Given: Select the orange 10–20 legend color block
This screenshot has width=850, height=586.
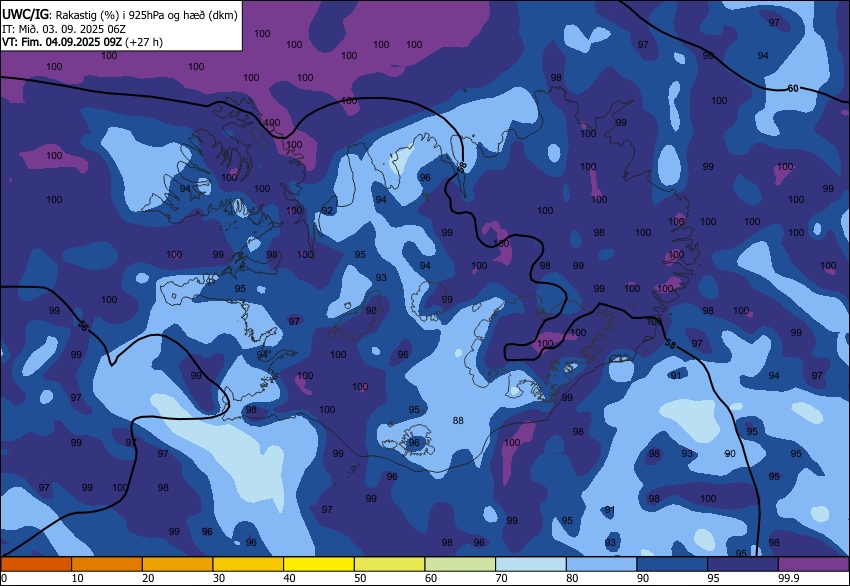Looking at the screenshot, I should tap(107, 564).
